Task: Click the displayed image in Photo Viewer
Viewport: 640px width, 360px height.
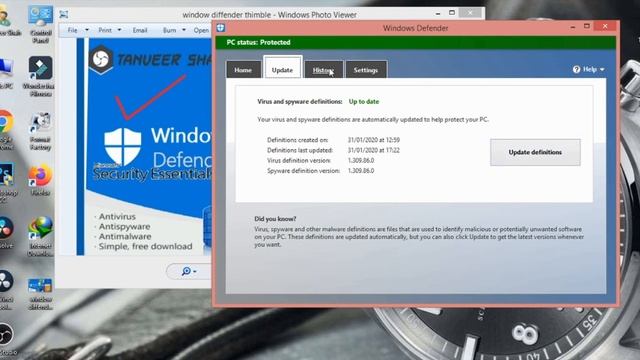Action: [x=144, y=147]
